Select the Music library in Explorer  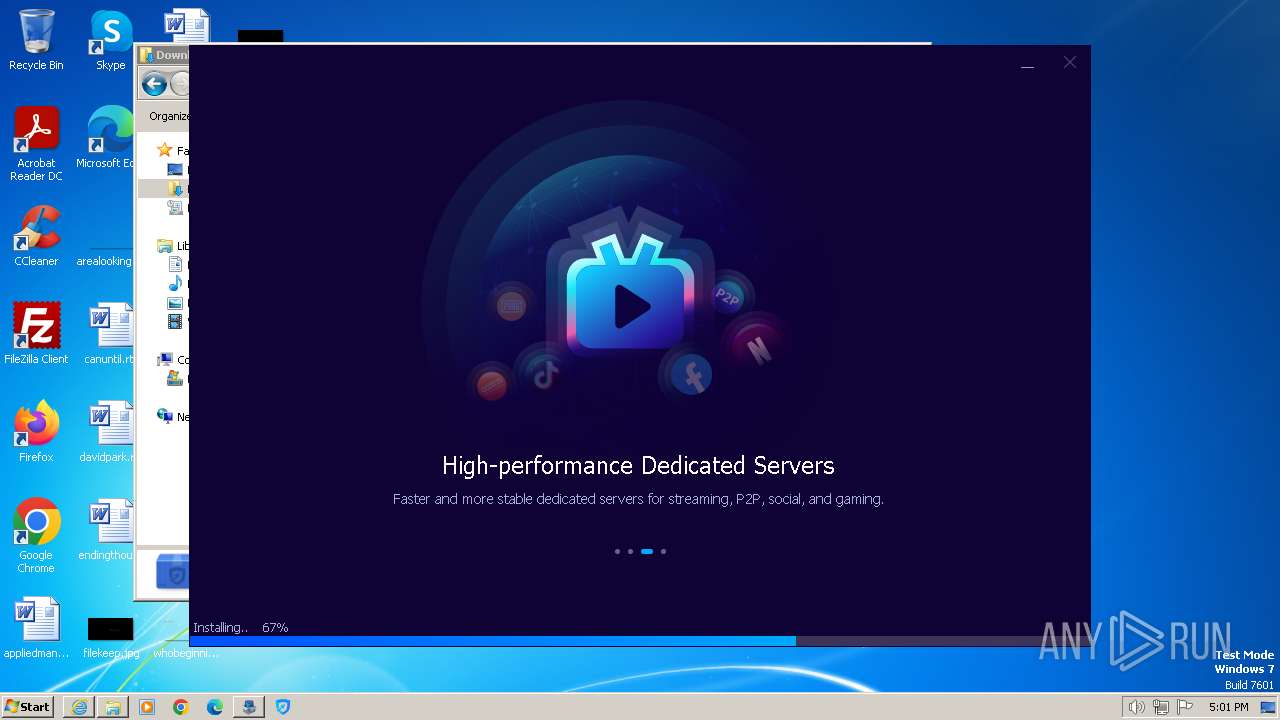[x=179, y=284]
